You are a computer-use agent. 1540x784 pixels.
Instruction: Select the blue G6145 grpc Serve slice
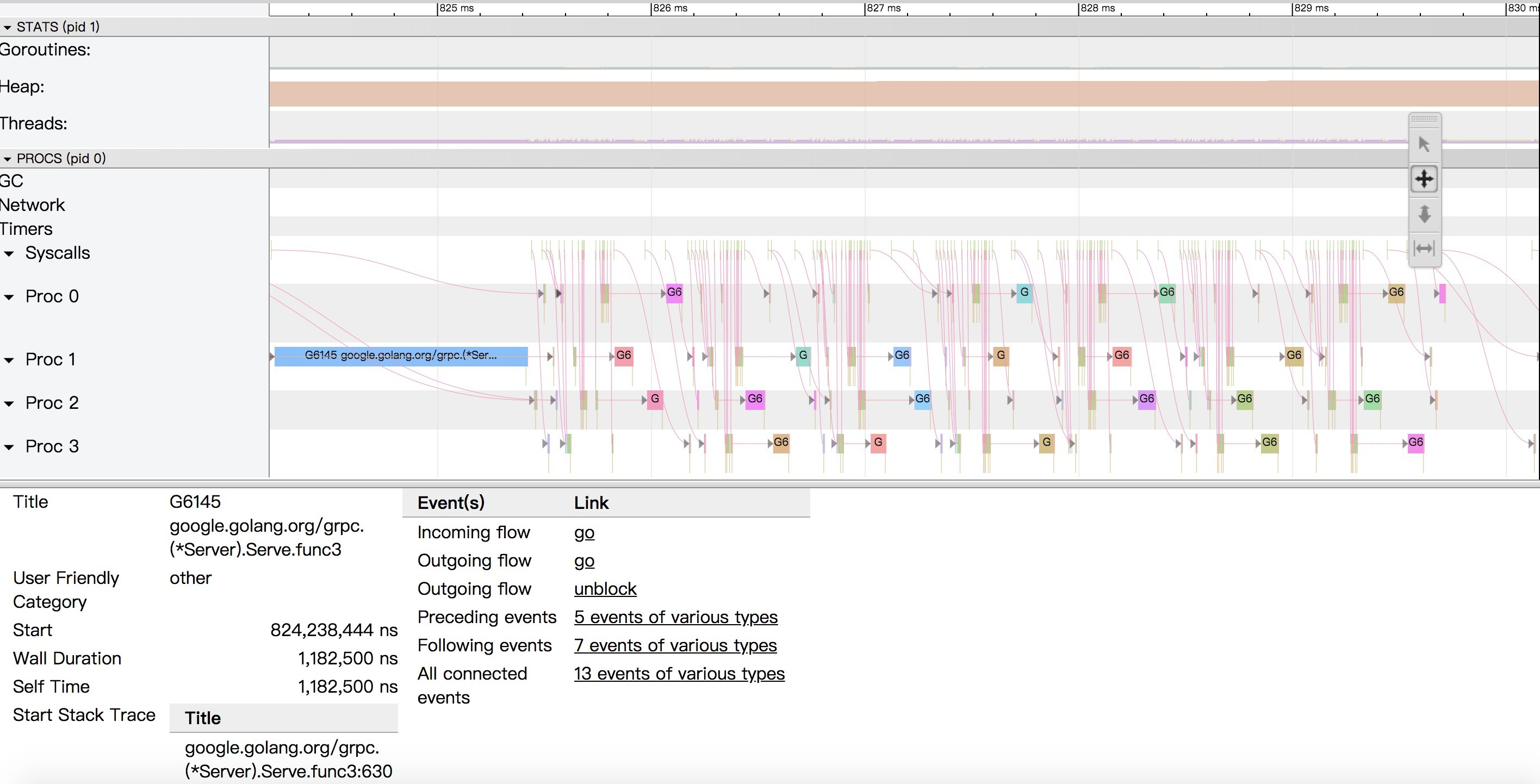pyautogui.click(x=401, y=356)
